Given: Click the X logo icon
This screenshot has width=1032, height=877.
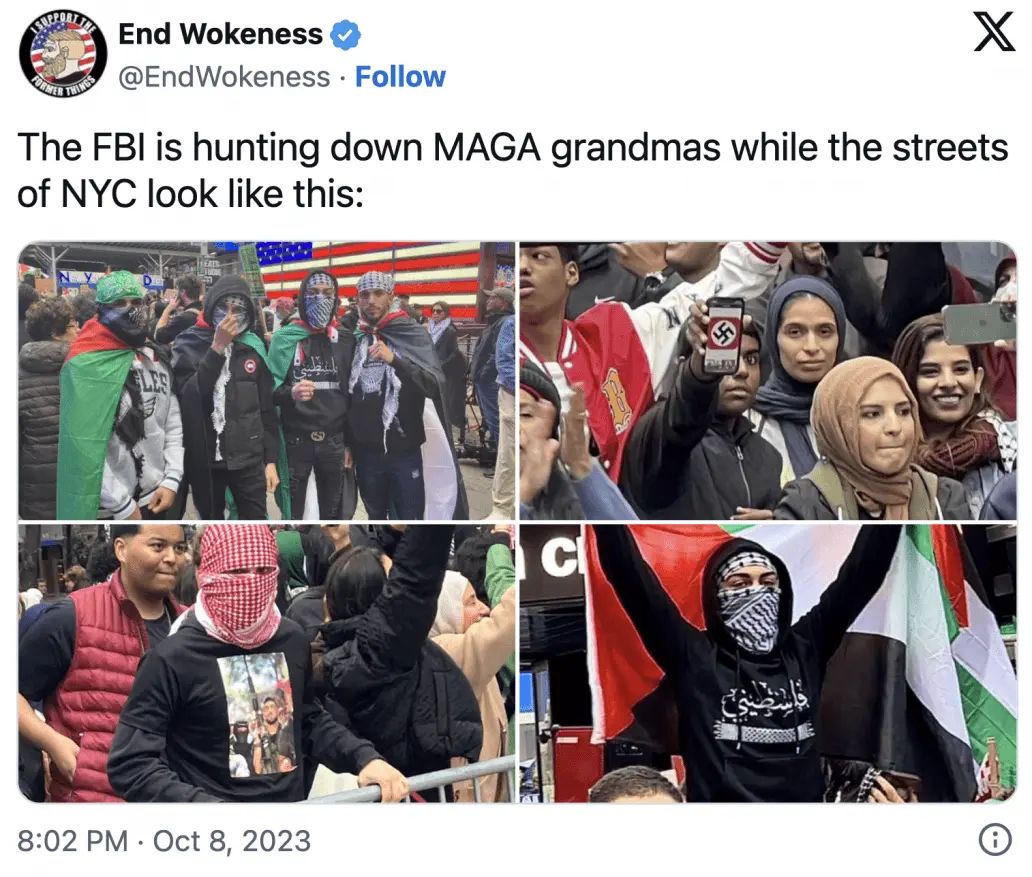Looking at the screenshot, I should [x=994, y=33].
